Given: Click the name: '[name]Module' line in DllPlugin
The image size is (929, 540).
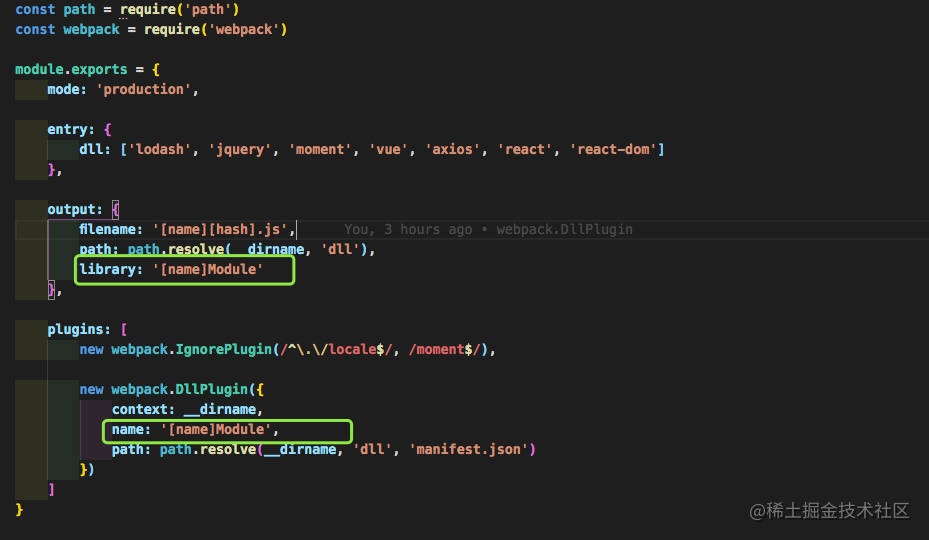Looking at the screenshot, I should pos(196,430).
